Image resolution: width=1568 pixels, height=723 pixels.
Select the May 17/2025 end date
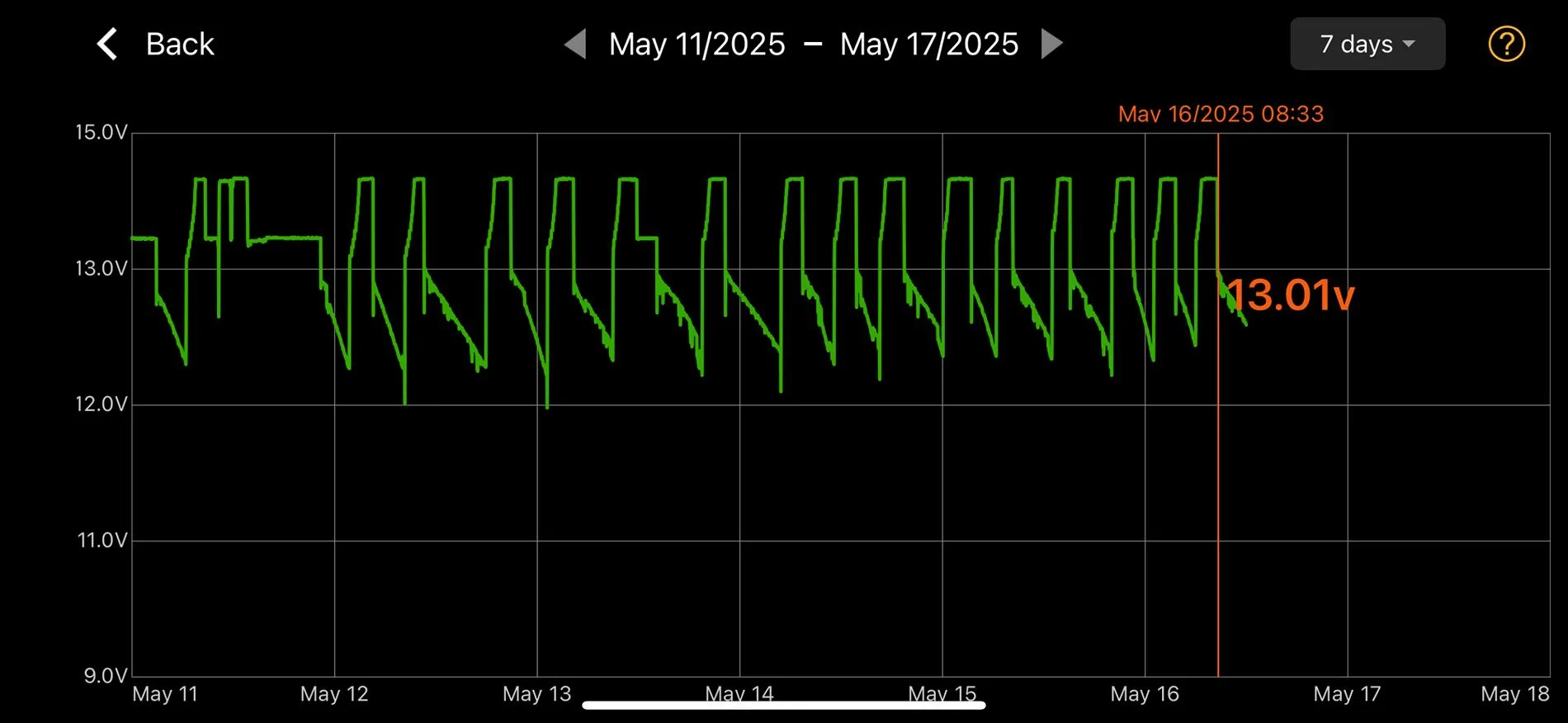click(929, 44)
